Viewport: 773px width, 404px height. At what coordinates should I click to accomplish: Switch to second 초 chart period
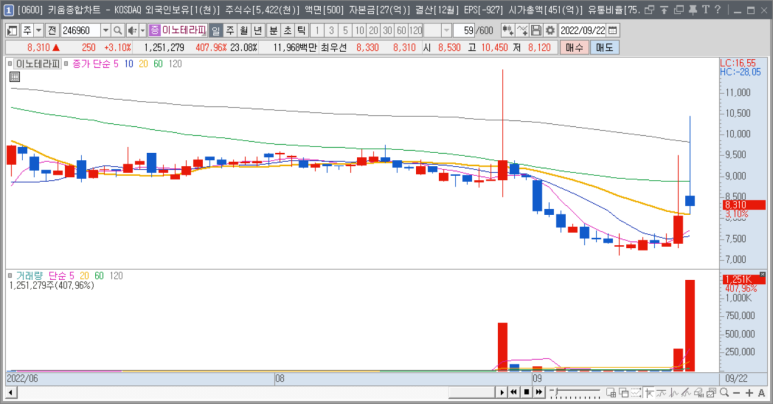[287, 31]
